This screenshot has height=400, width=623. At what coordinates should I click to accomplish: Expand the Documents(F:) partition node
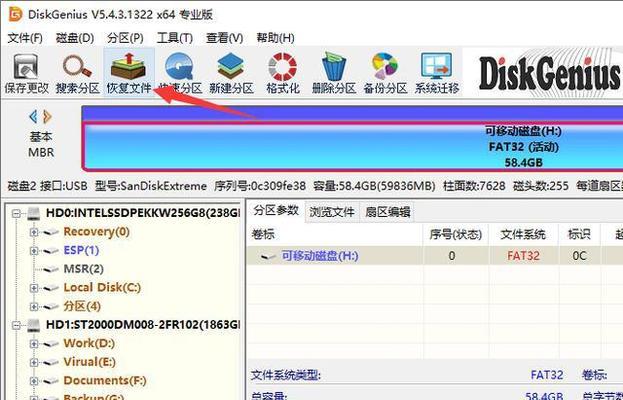pos(34,381)
